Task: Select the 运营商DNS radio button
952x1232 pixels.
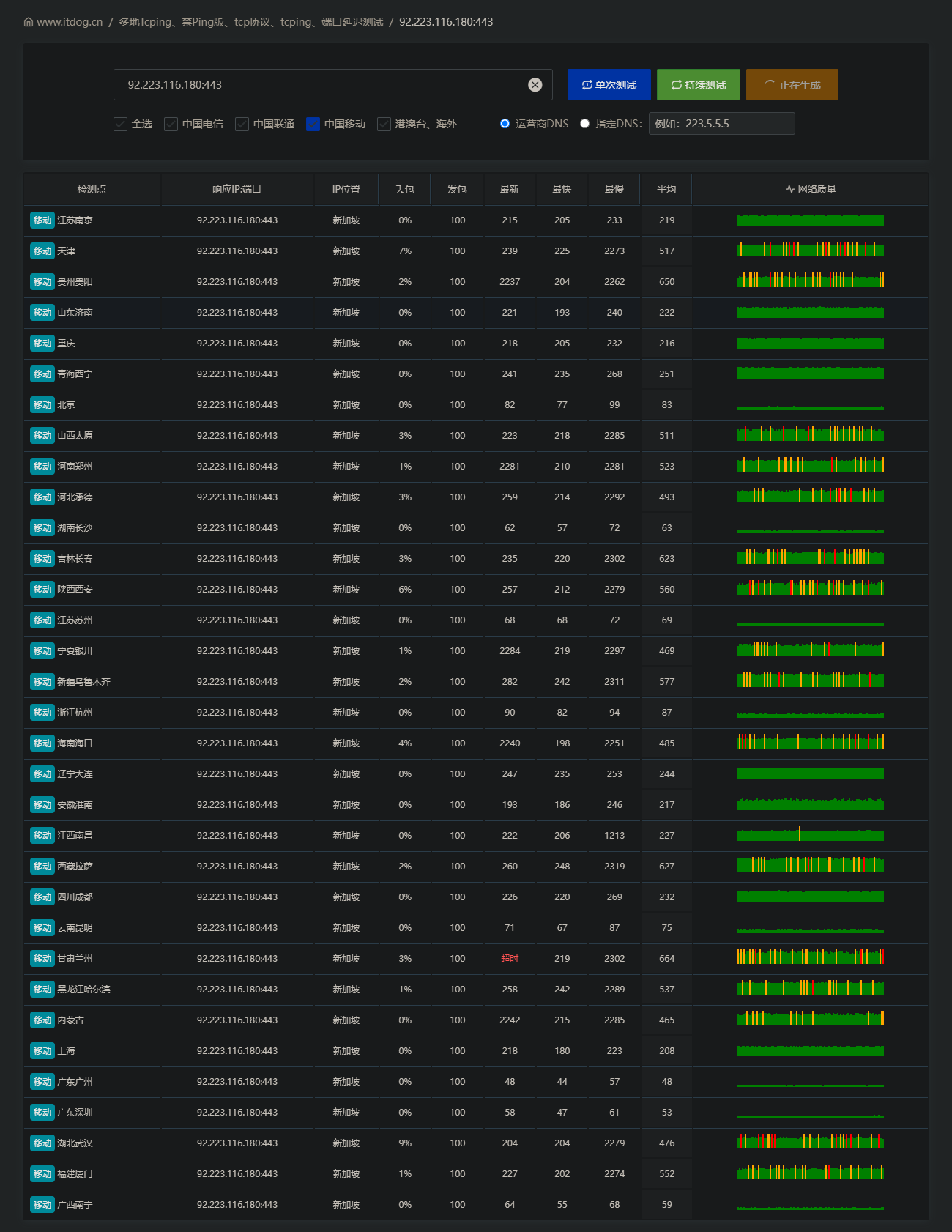Action: (505, 124)
